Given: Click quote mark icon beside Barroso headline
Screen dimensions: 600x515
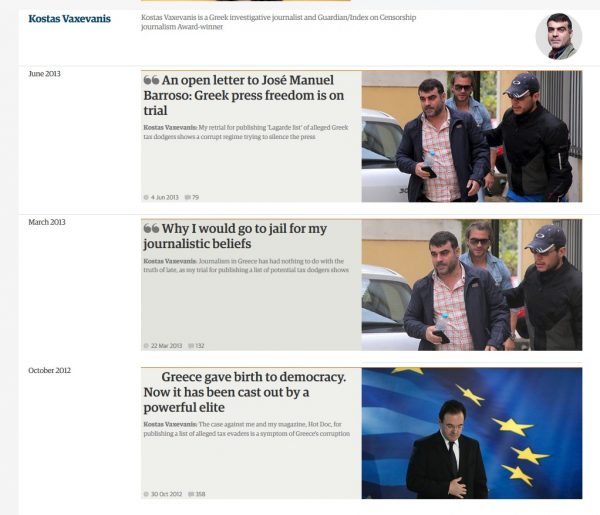Looking at the screenshot, I should coord(151,80).
